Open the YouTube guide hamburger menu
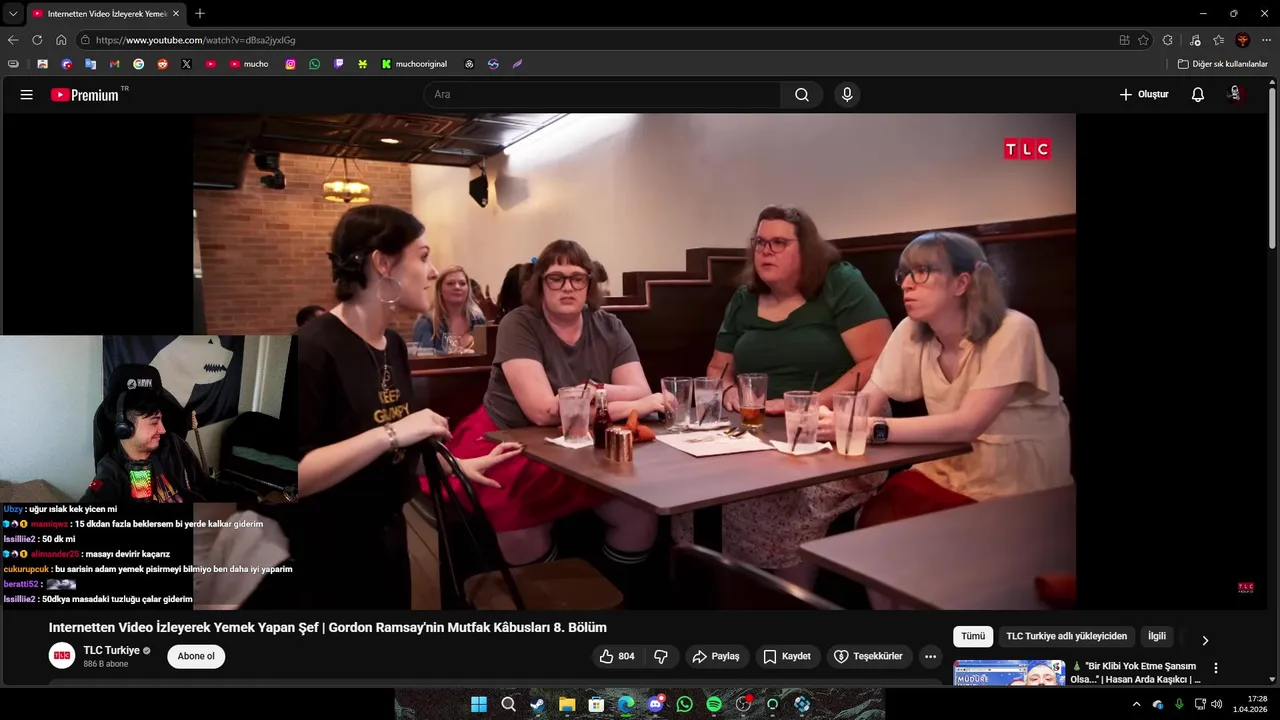This screenshot has width=1280, height=720. 27,95
